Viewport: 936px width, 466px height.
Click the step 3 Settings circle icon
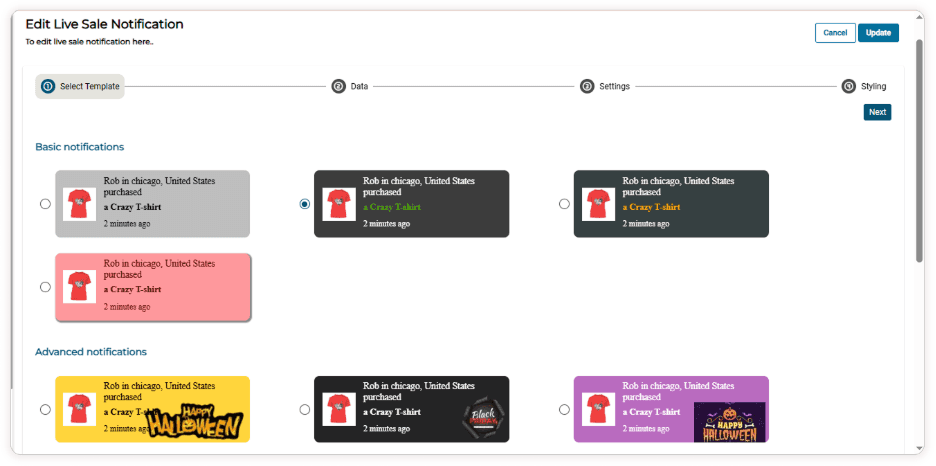pos(587,87)
